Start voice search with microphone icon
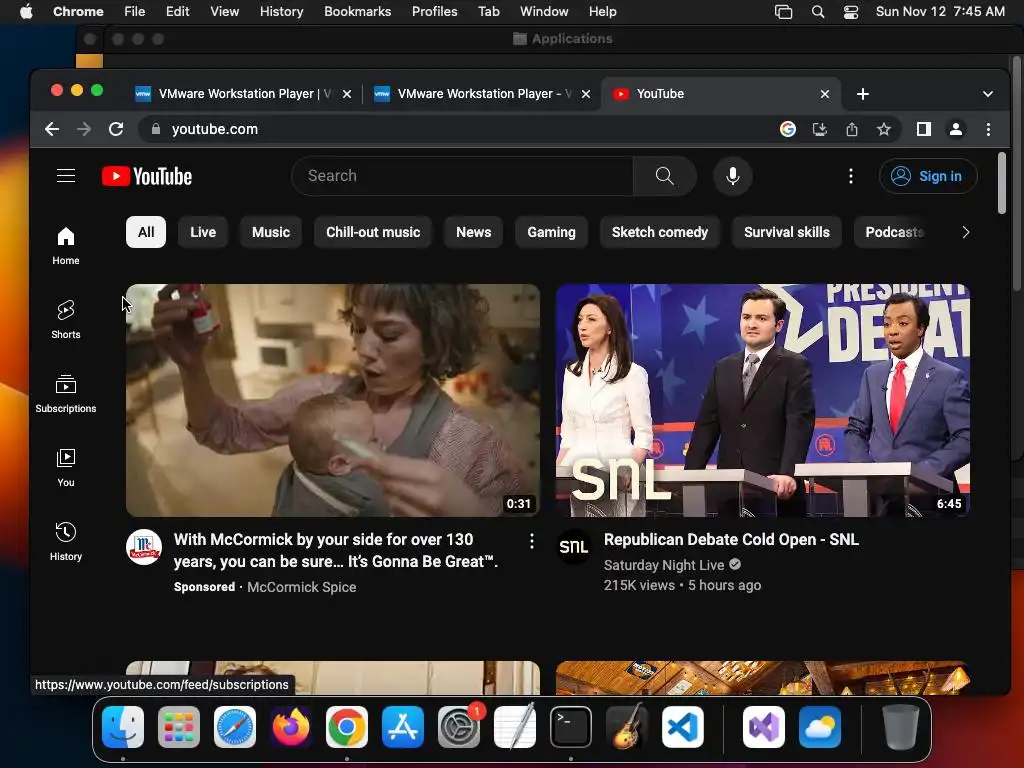The height and width of the screenshot is (768, 1024). point(733,176)
